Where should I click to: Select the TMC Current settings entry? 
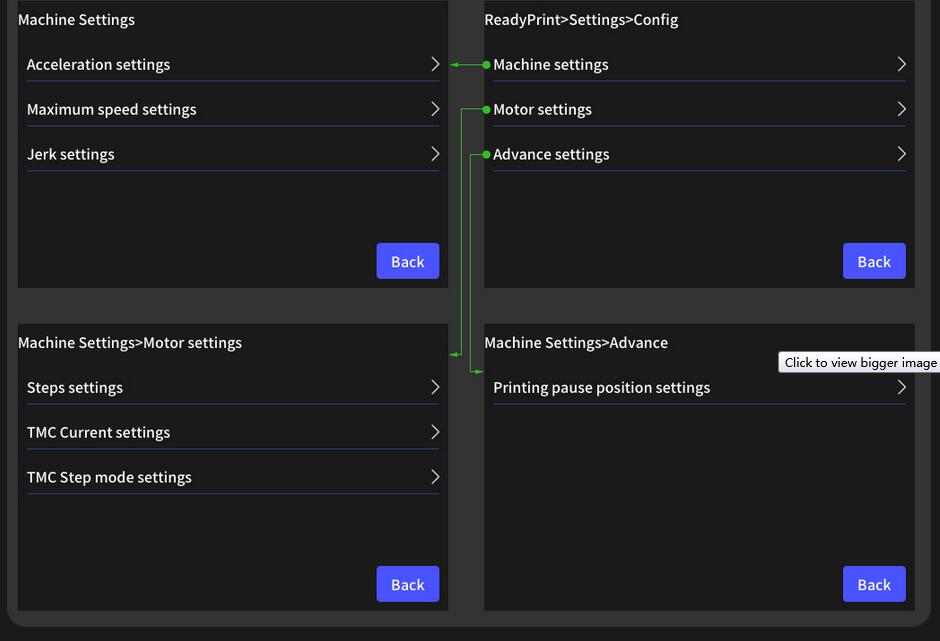(x=98, y=433)
